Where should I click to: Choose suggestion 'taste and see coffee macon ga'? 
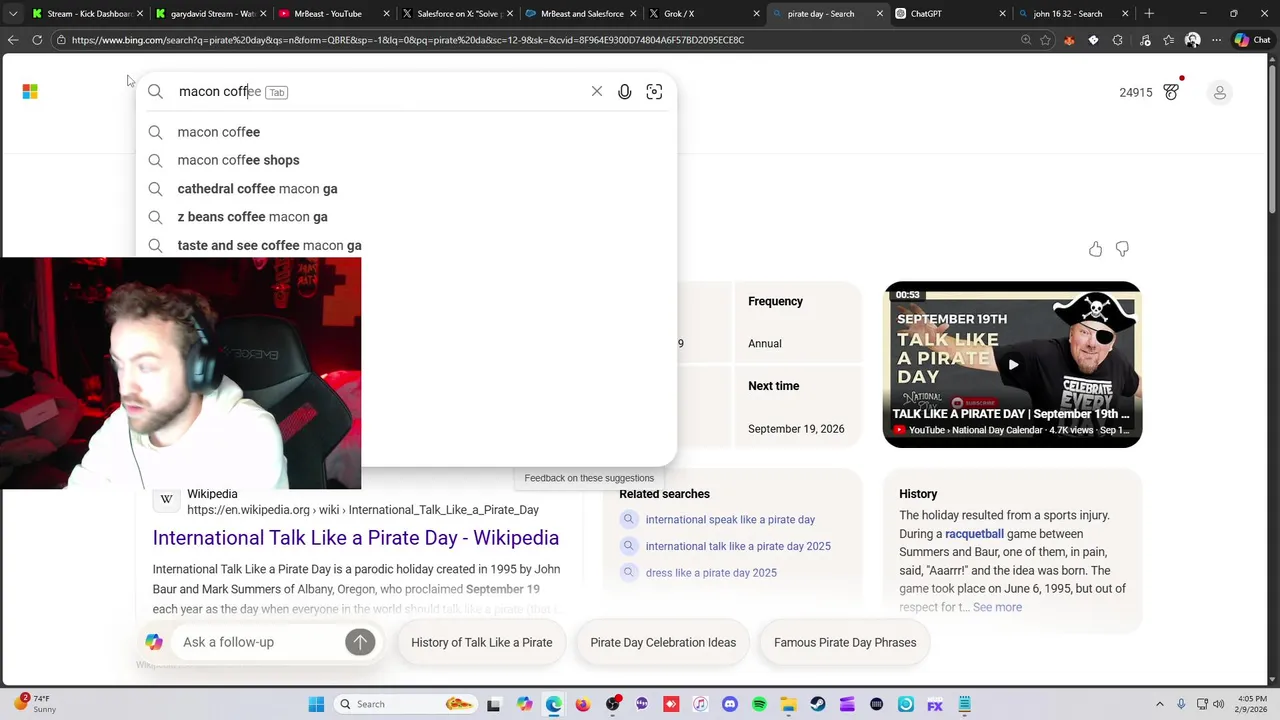406,245
